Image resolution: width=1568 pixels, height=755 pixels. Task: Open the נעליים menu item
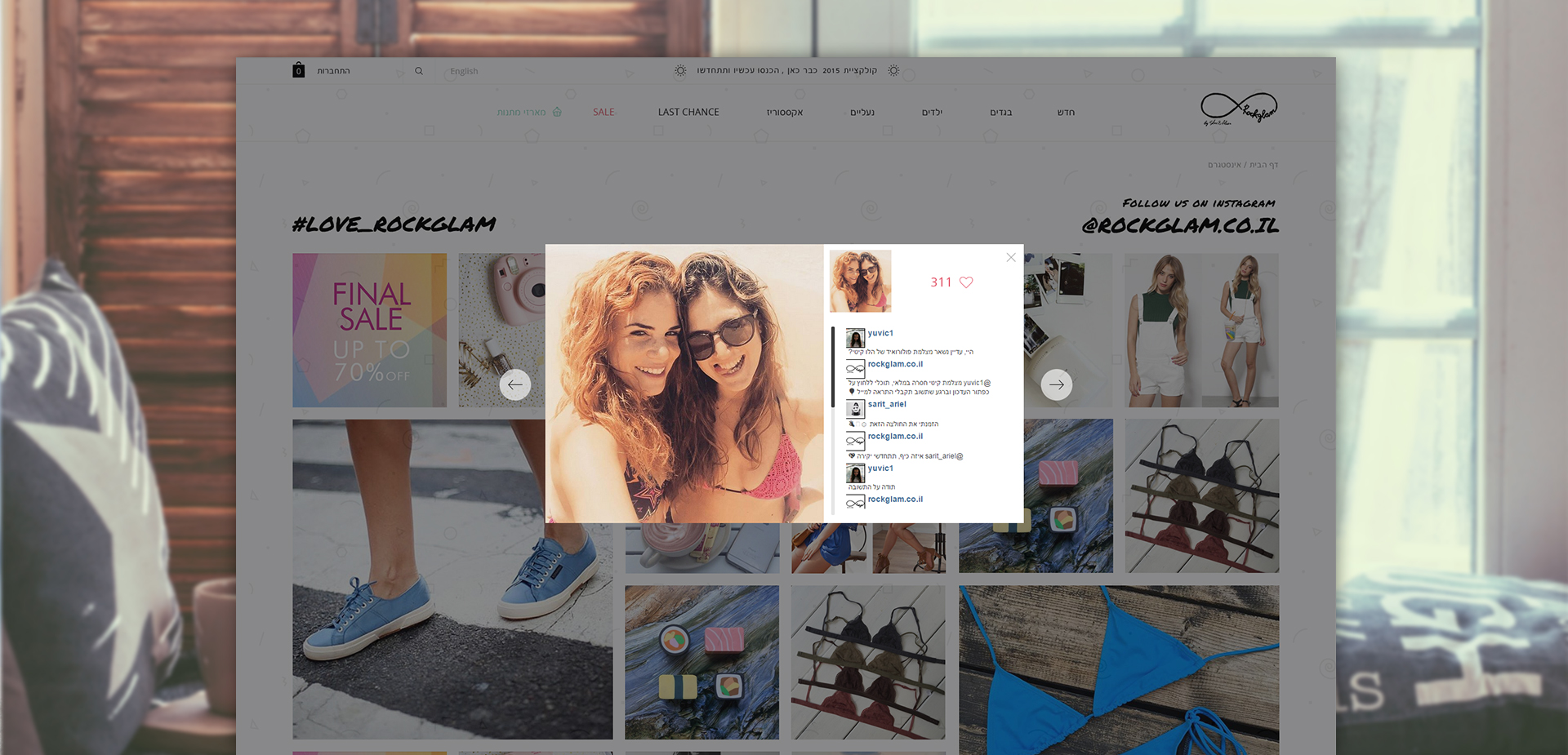(x=862, y=113)
